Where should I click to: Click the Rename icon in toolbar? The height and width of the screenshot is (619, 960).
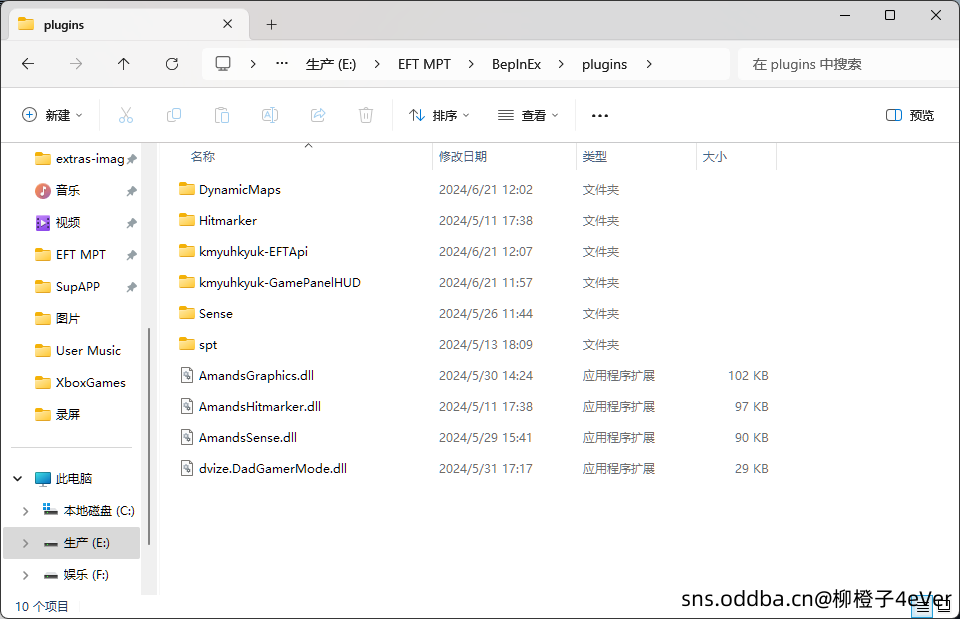(270, 116)
